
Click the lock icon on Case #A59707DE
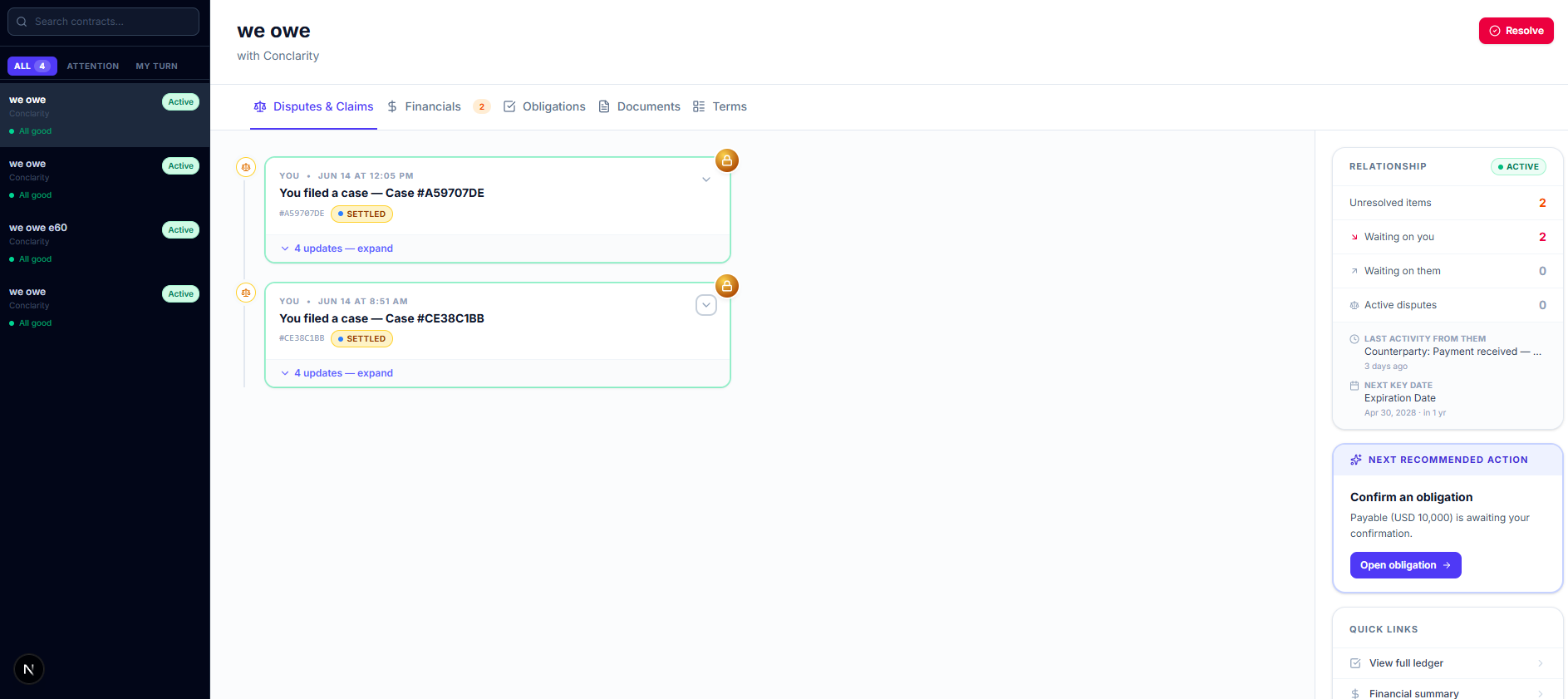tap(727, 160)
